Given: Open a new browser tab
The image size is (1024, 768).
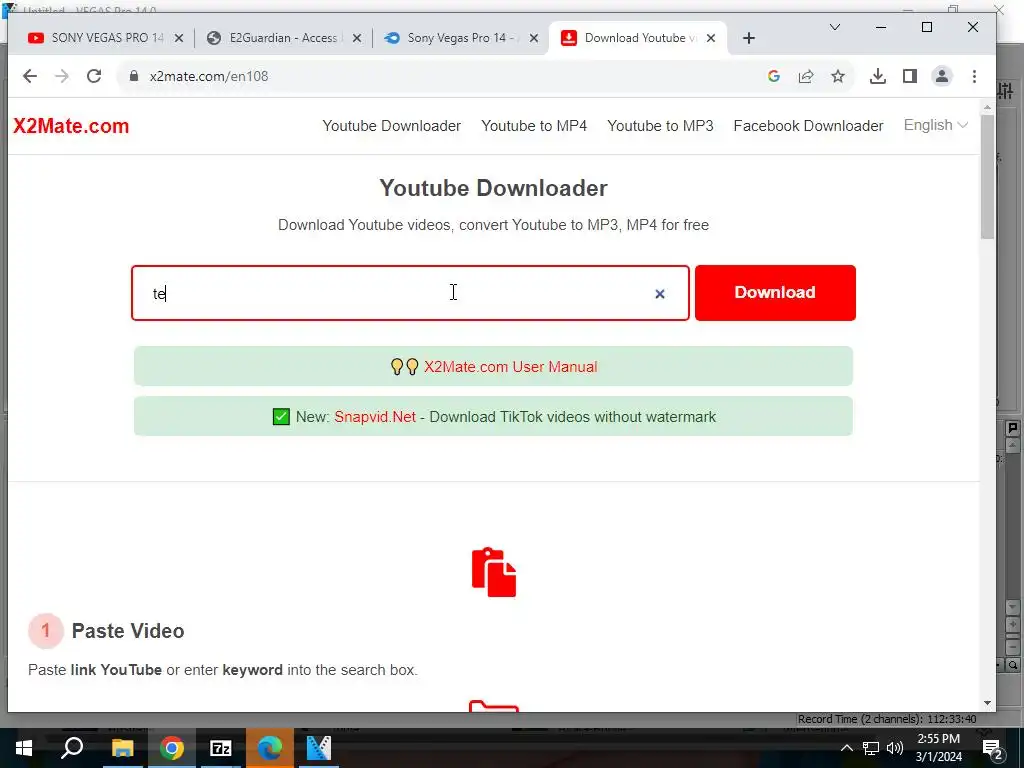Looking at the screenshot, I should (x=749, y=39).
